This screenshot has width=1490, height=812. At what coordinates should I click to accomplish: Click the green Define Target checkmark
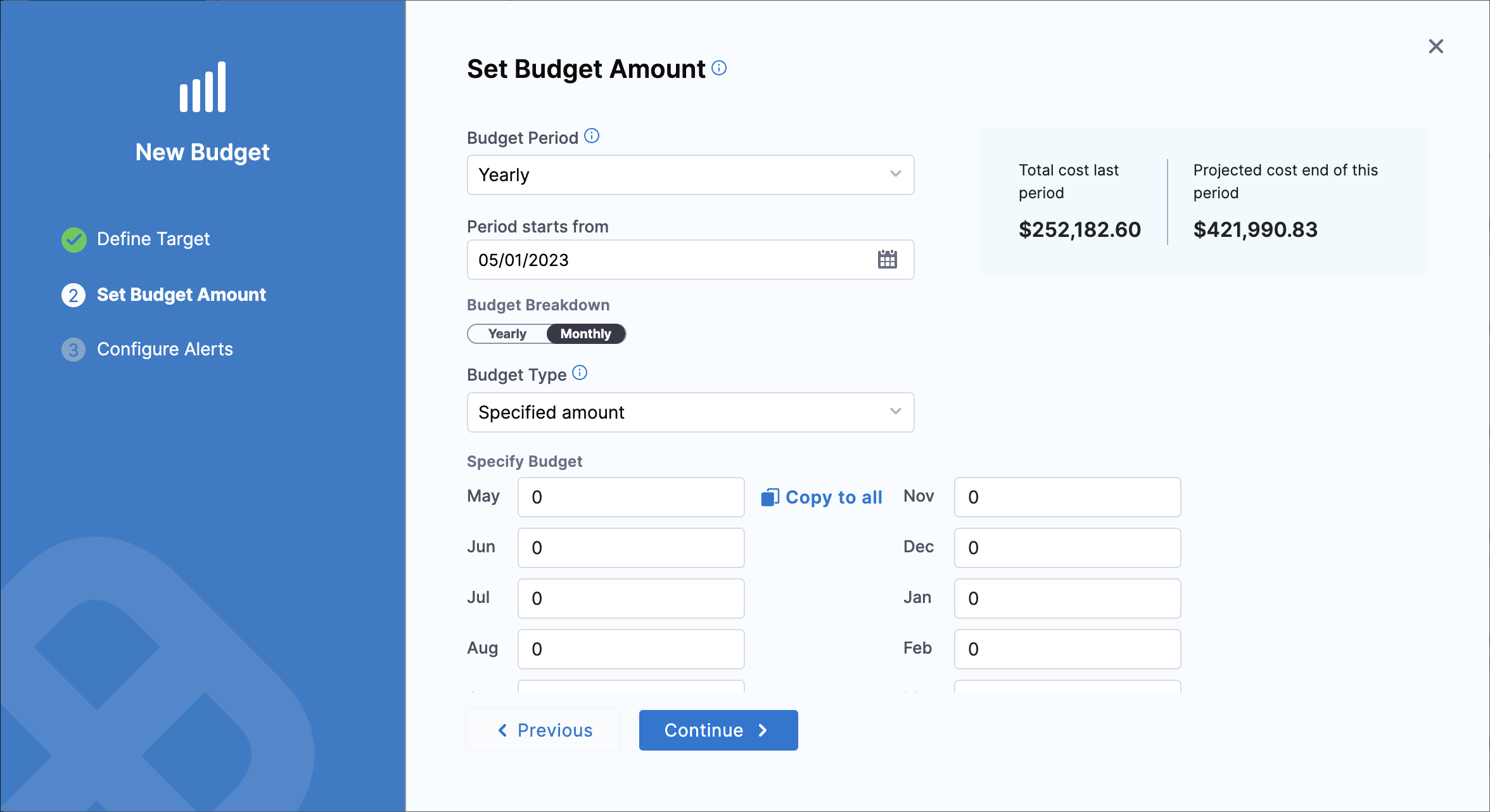pos(74,239)
